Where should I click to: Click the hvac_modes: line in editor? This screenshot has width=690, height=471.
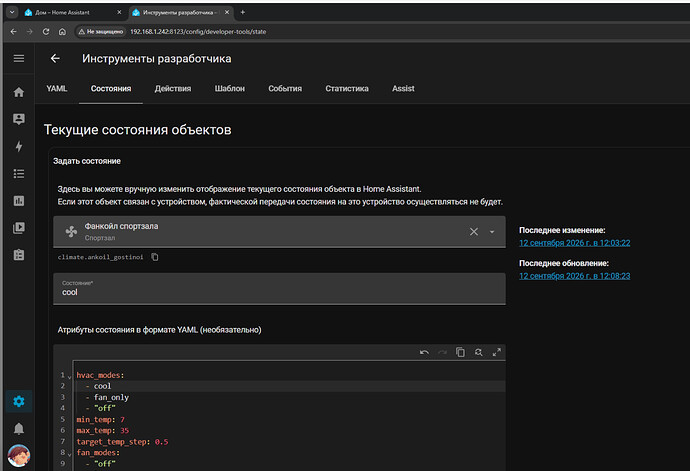point(100,375)
